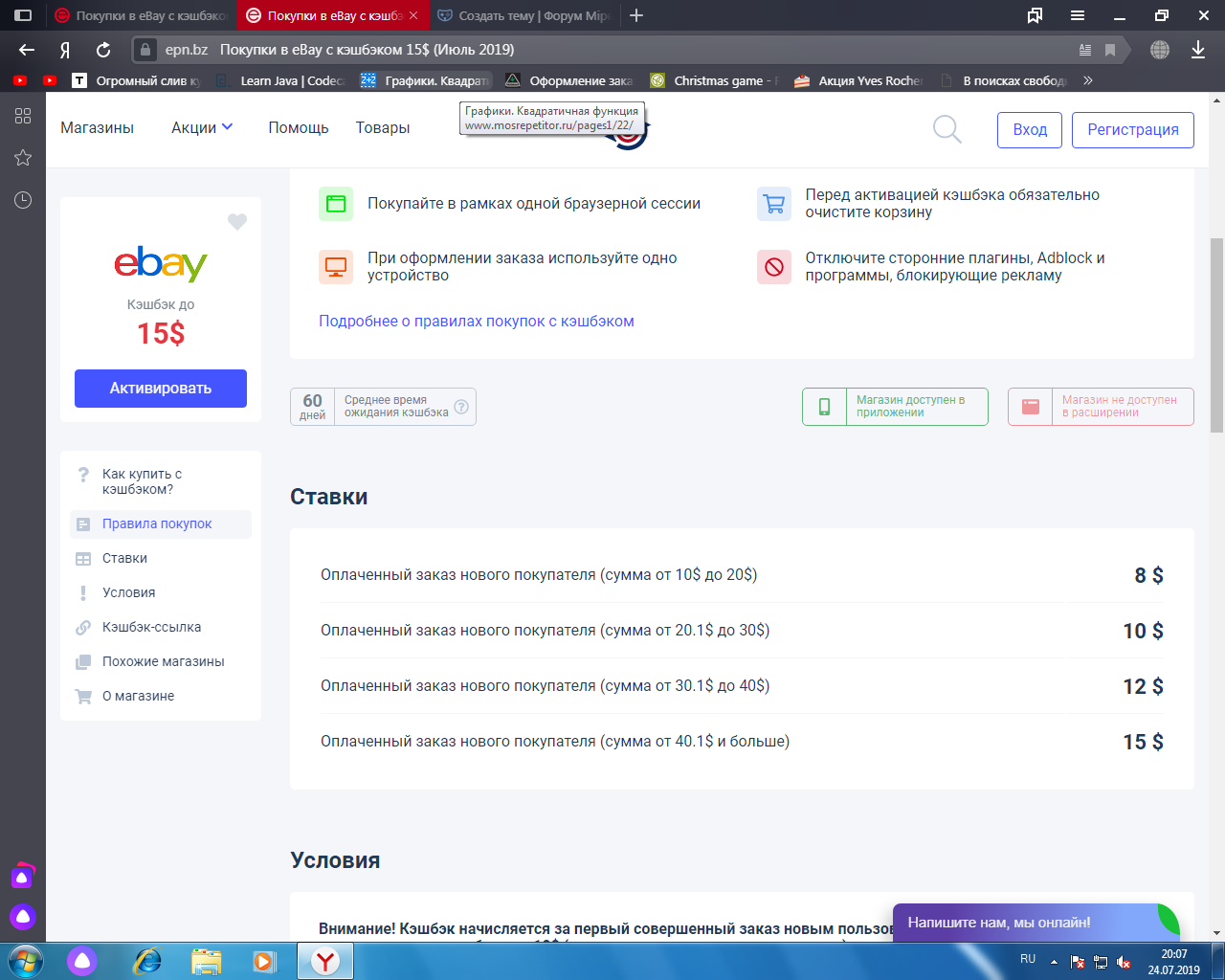Click the search magnifier on the site header
The image size is (1225, 980).
click(947, 129)
